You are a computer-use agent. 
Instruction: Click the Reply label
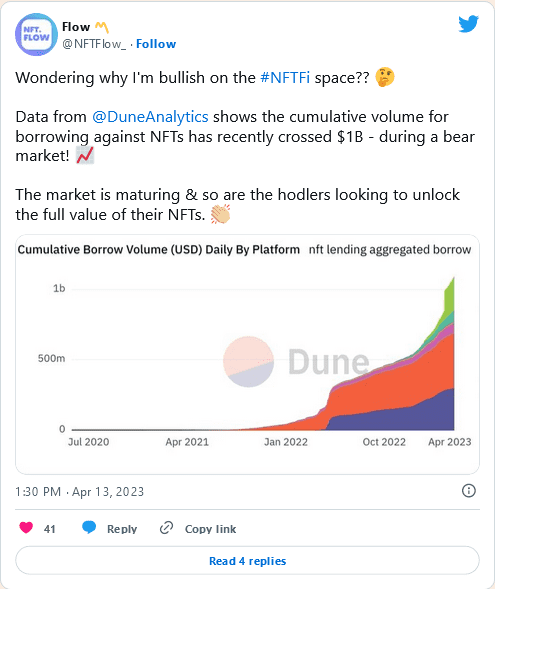click(x=122, y=529)
